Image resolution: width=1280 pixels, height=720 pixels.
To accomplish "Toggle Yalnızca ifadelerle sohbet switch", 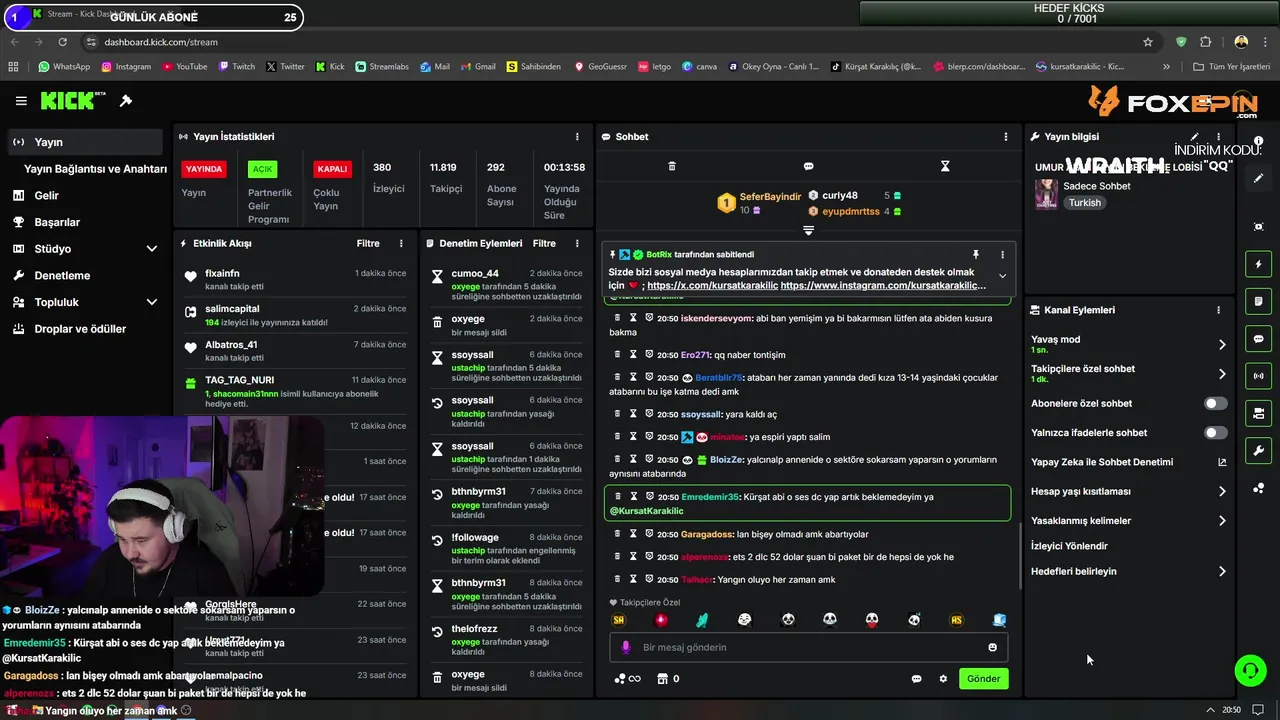I will click(1215, 433).
